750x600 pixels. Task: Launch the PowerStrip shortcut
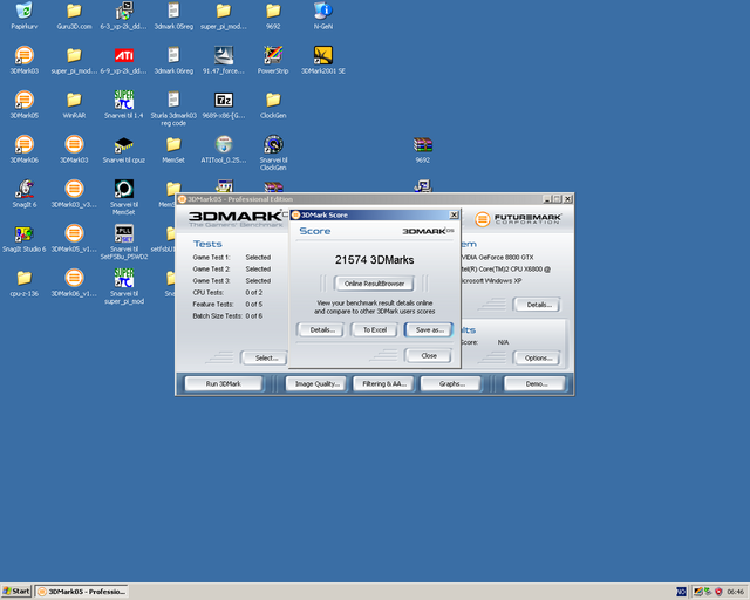point(273,61)
